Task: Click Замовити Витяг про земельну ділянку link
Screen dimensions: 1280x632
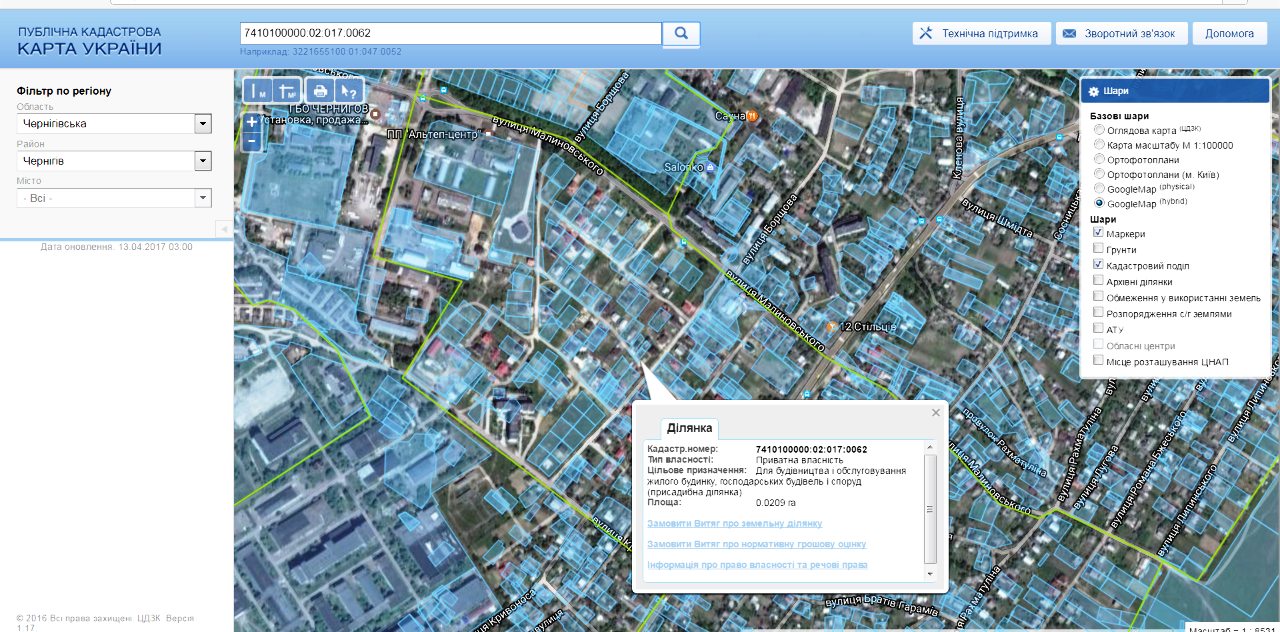Action: (x=735, y=523)
